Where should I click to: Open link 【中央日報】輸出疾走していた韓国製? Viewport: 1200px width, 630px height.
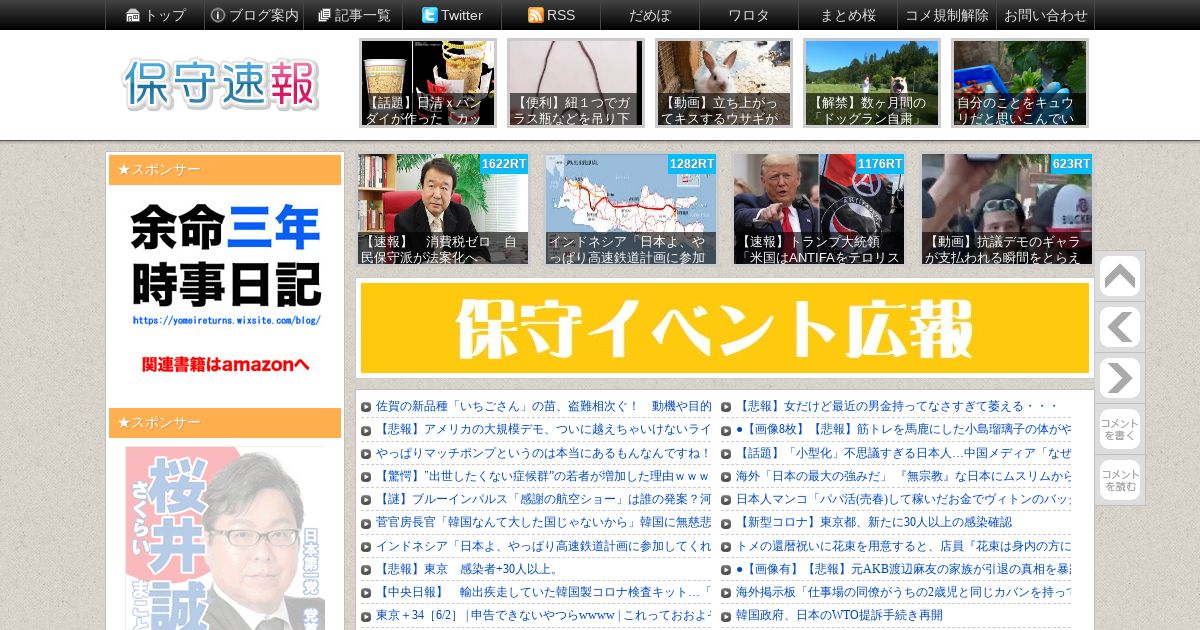pyautogui.click(x=543, y=592)
